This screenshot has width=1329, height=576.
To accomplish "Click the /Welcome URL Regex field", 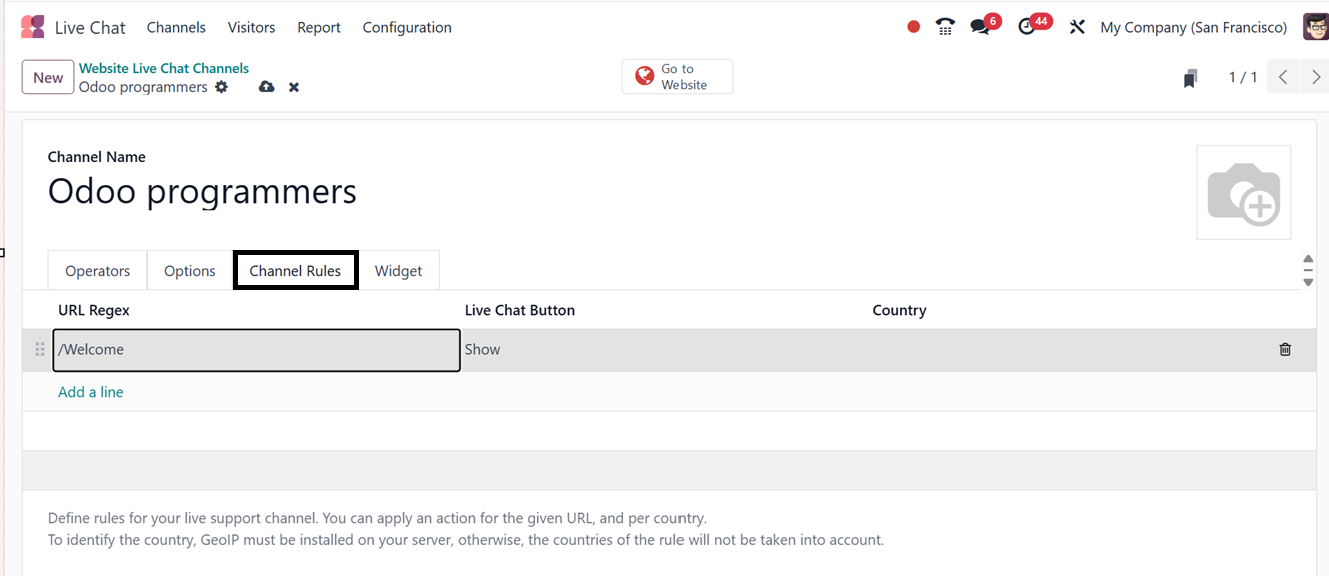I will point(256,350).
